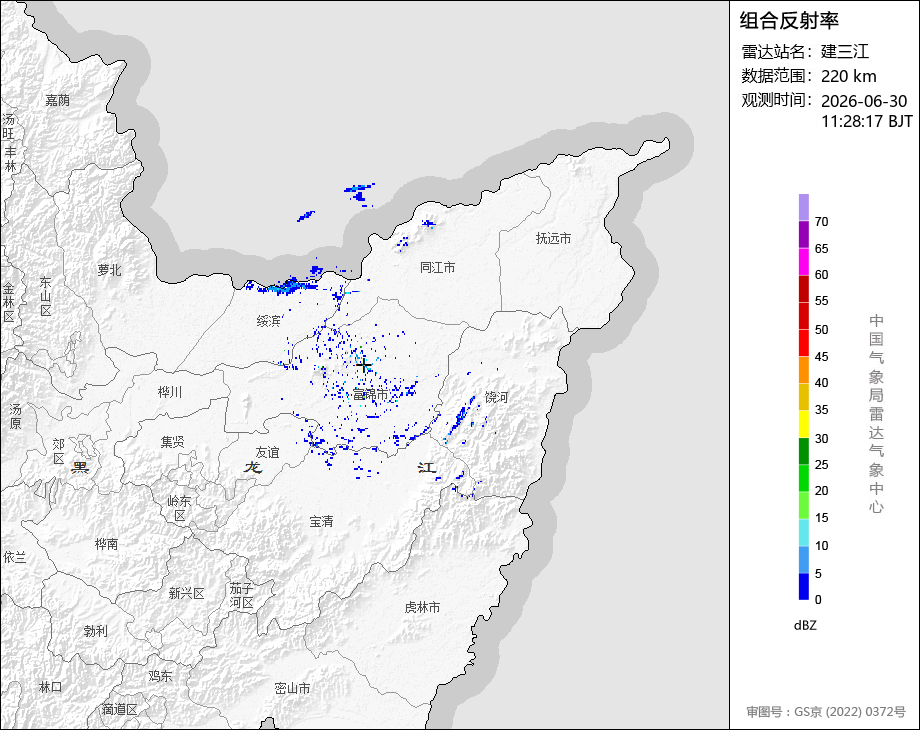Viewport: 920px width, 730px height.
Task: Click the 集贤 map label
Action: coord(172,442)
